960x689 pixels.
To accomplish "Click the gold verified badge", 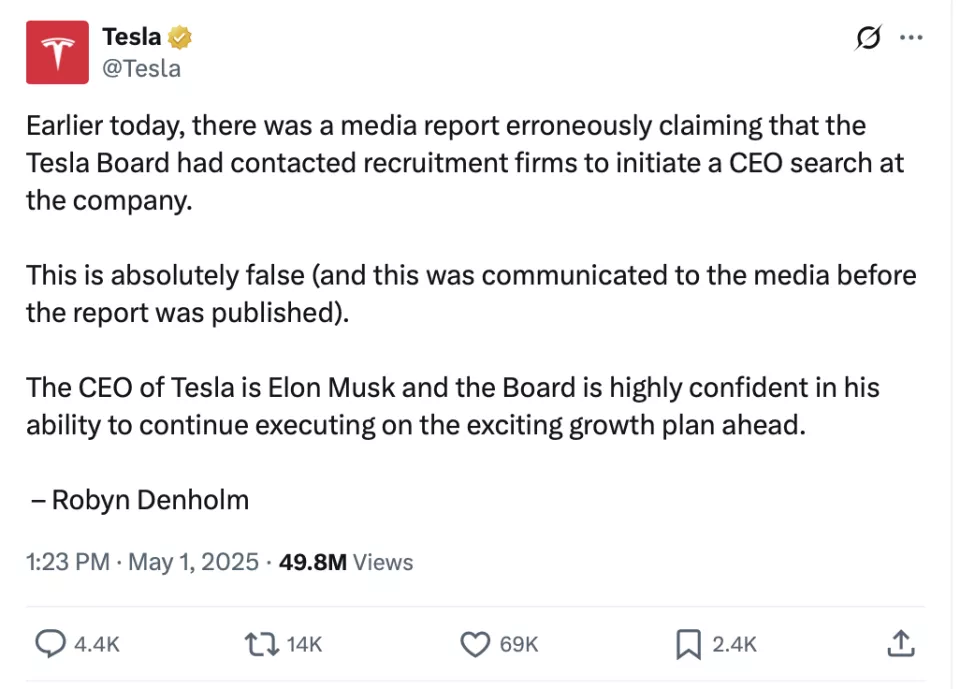I will pos(179,37).
